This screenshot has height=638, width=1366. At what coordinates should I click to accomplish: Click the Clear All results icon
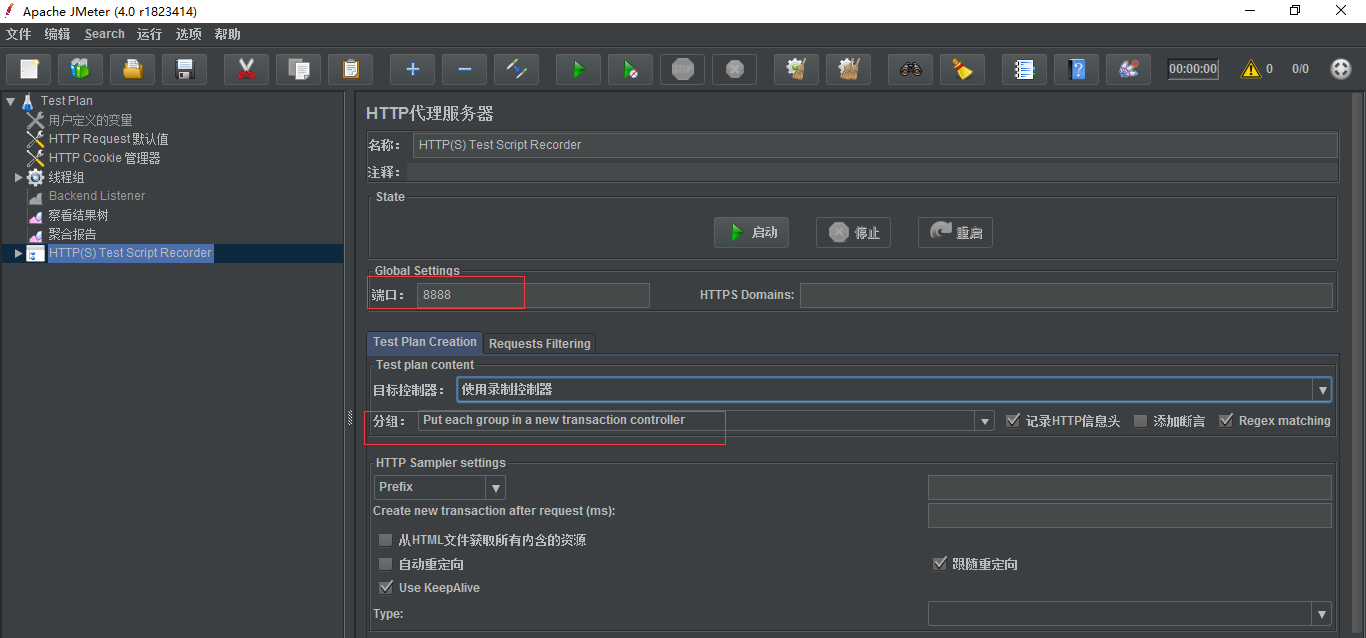(848, 69)
